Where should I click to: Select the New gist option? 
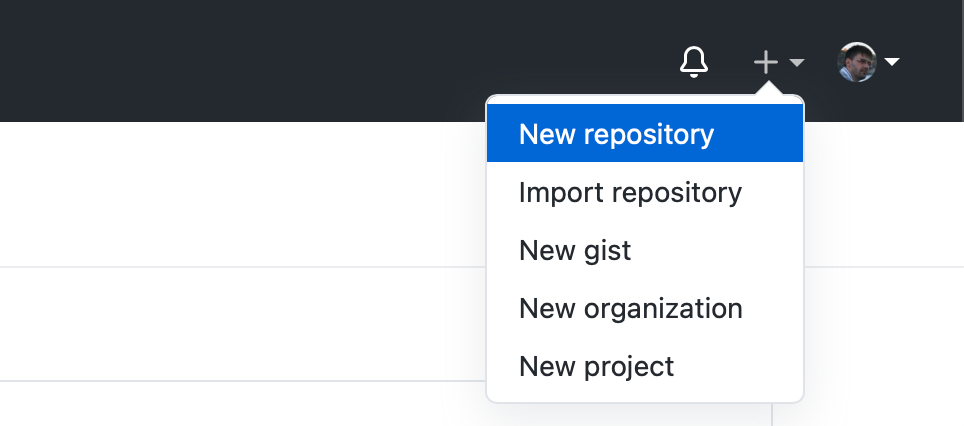tap(645, 250)
